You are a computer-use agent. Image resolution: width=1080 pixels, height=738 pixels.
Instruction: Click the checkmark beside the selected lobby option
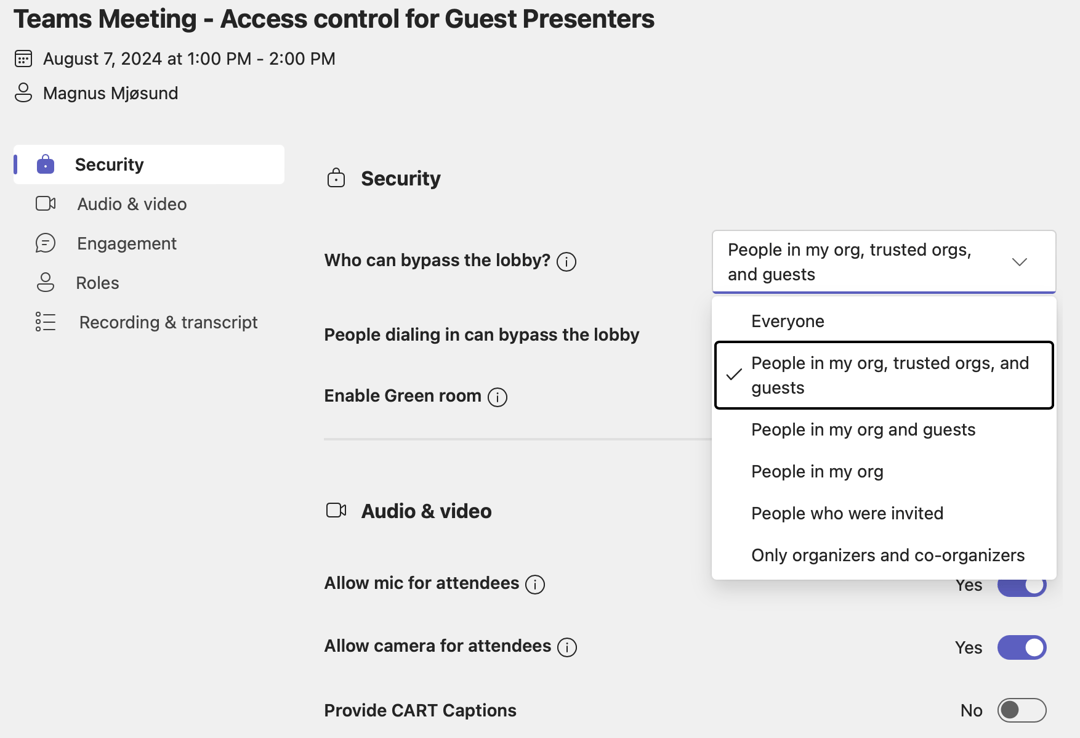coord(734,375)
